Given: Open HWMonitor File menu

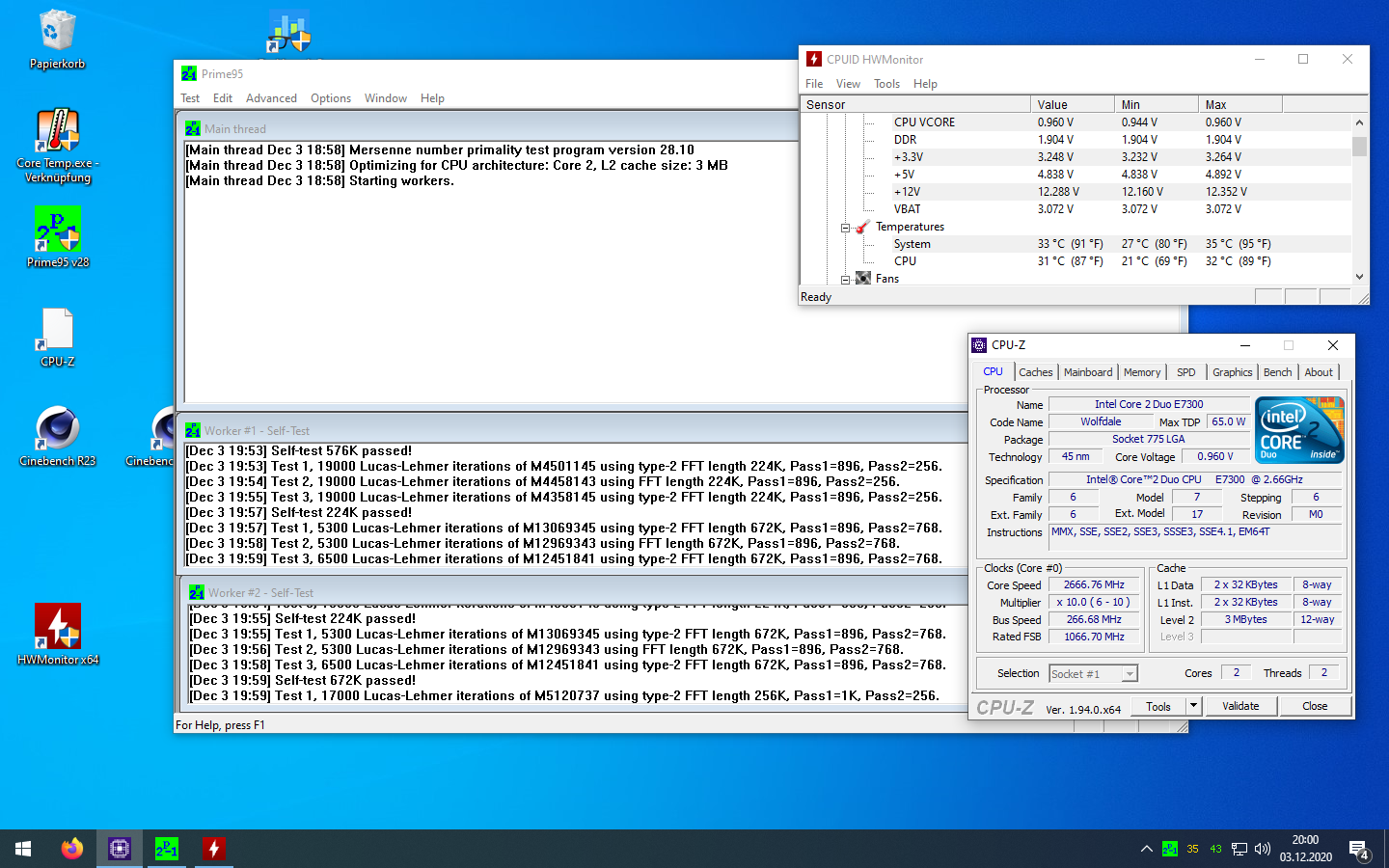Looking at the screenshot, I should 814,84.
